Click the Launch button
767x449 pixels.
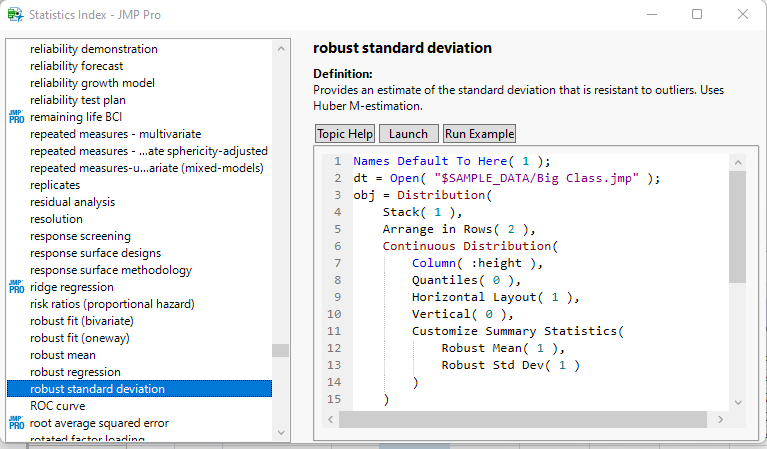click(408, 134)
